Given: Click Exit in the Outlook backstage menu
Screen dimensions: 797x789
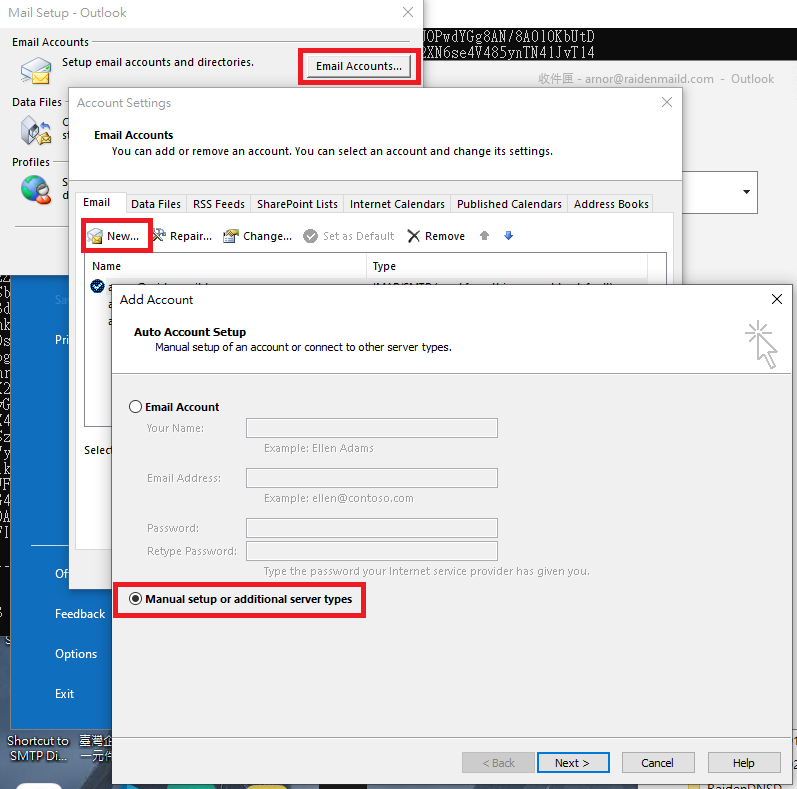Looking at the screenshot, I should tap(65, 693).
